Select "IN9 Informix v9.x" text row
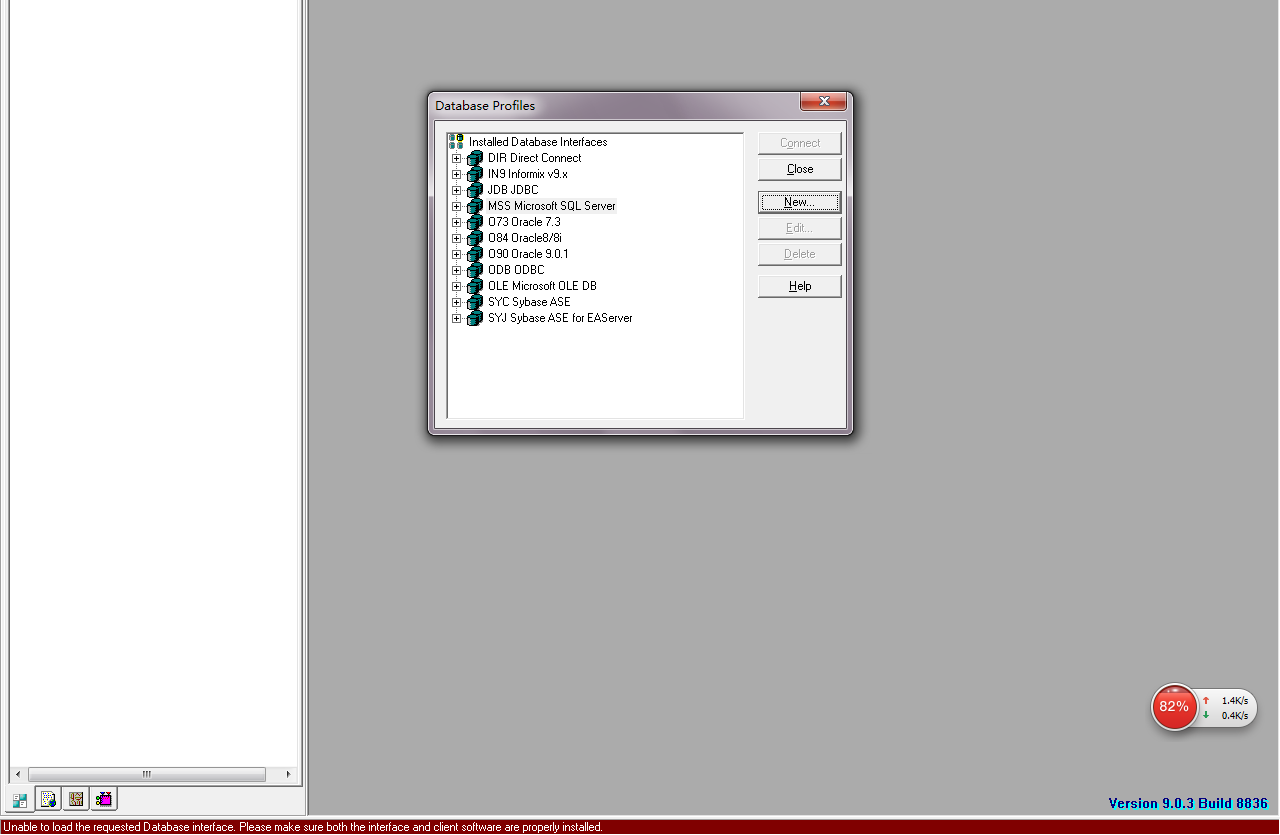Screen dimensions: 1280x835 [x=528, y=174]
